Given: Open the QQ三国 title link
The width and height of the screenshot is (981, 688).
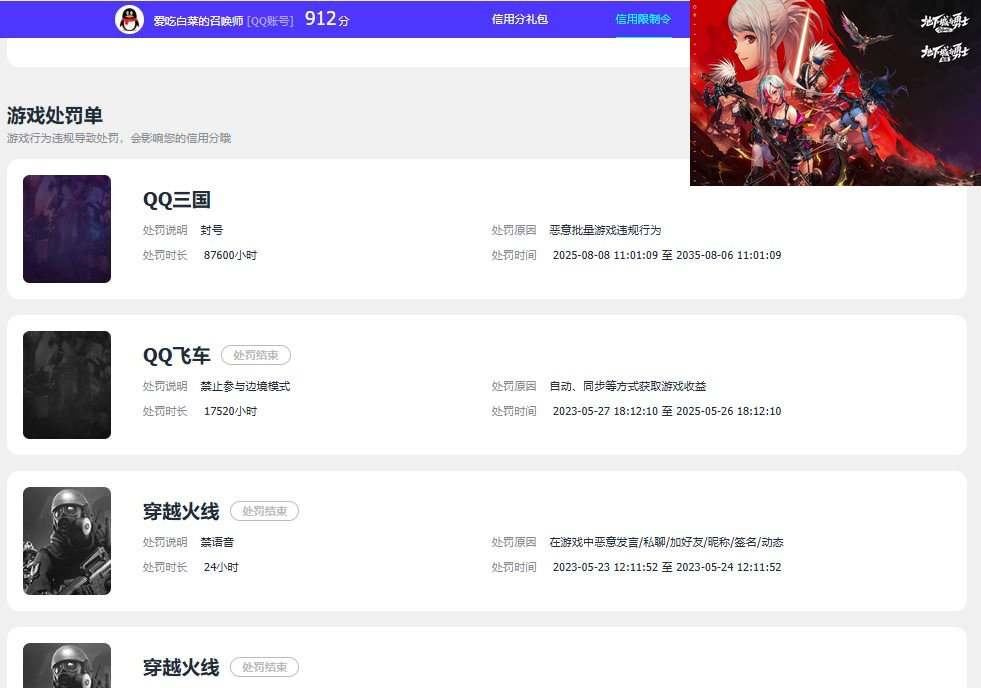Looking at the screenshot, I should (176, 200).
